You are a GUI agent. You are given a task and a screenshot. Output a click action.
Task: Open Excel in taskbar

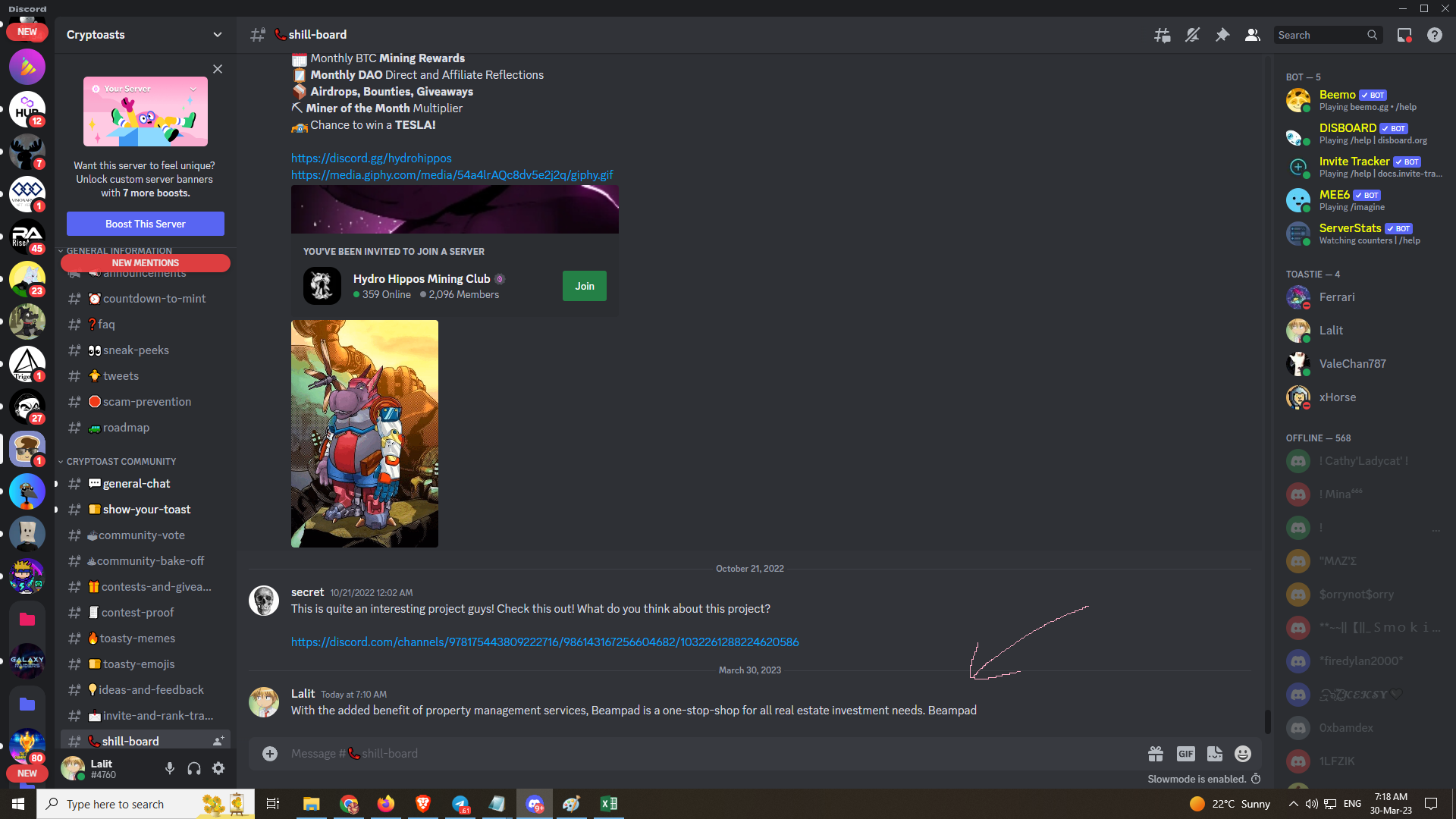pos(609,804)
